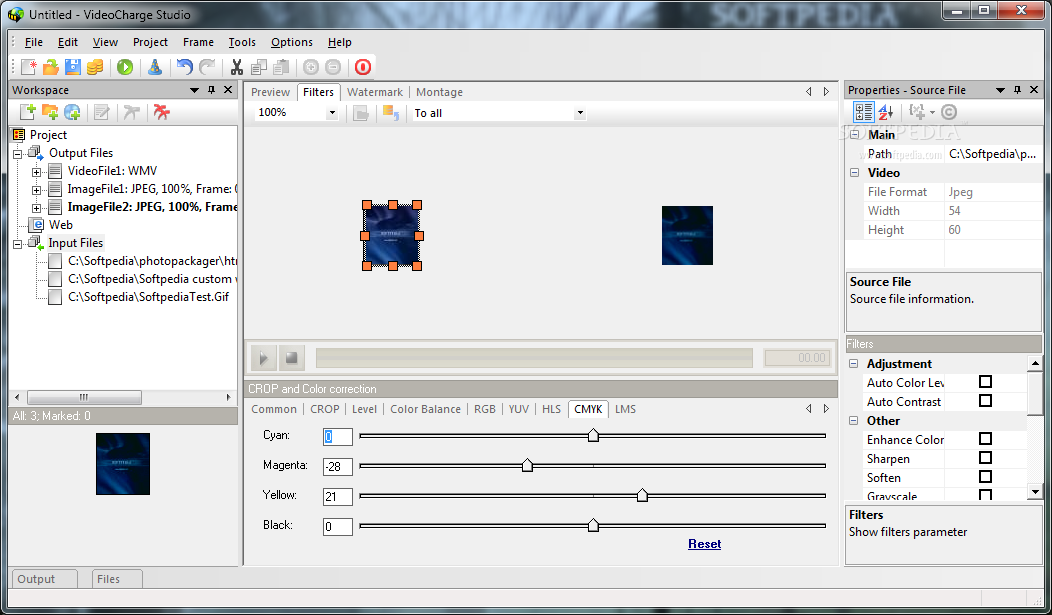Collapse the Output Files tree node
Screen dimensions: 1052x615
(x=17, y=154)
